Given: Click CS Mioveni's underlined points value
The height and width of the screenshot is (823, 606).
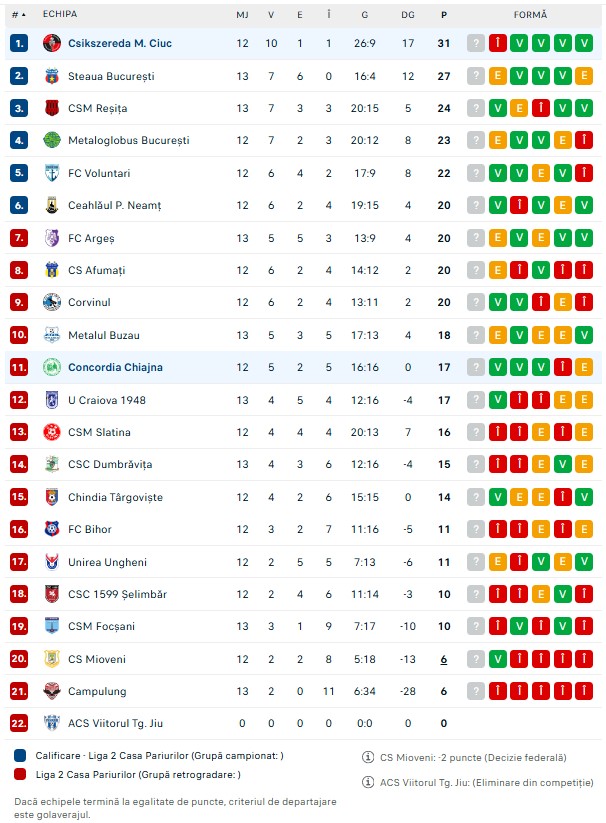Looking at the screenshot, I should 444,659.
